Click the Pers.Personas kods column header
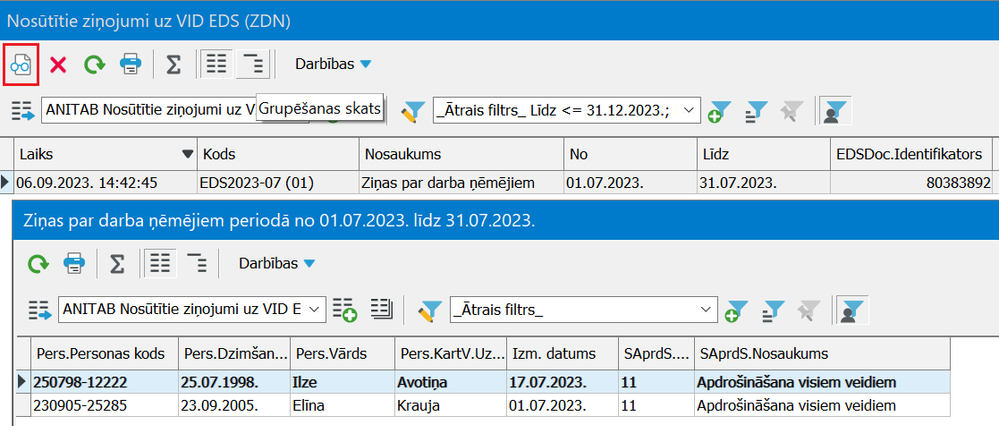The image size is (999, 426). click(105, 353)
